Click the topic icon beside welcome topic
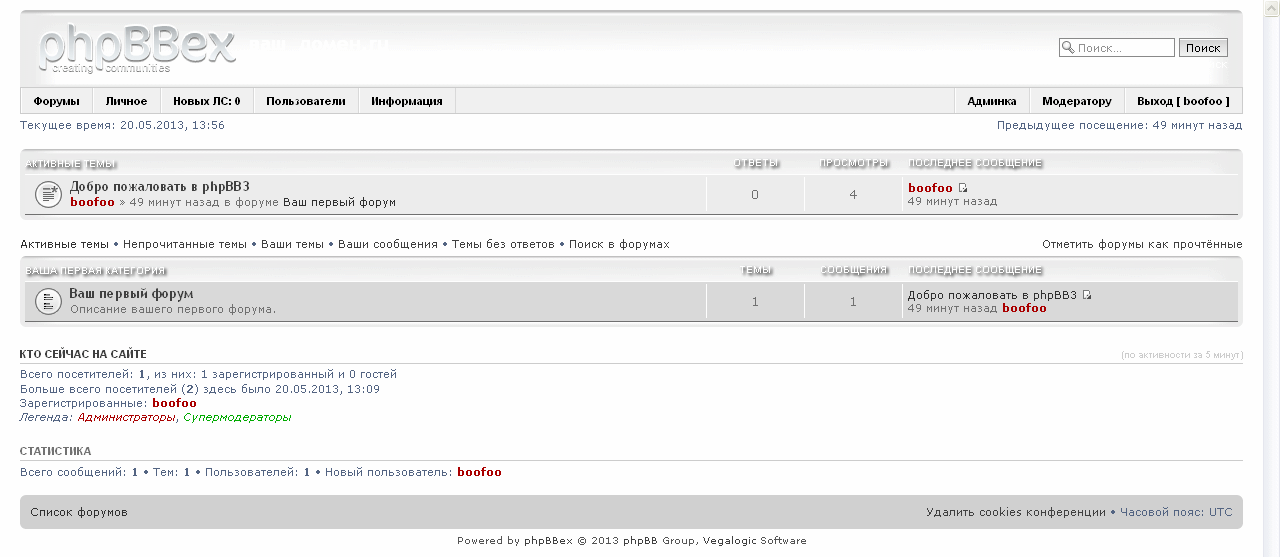1280x557 pixels. pos(48,194)
